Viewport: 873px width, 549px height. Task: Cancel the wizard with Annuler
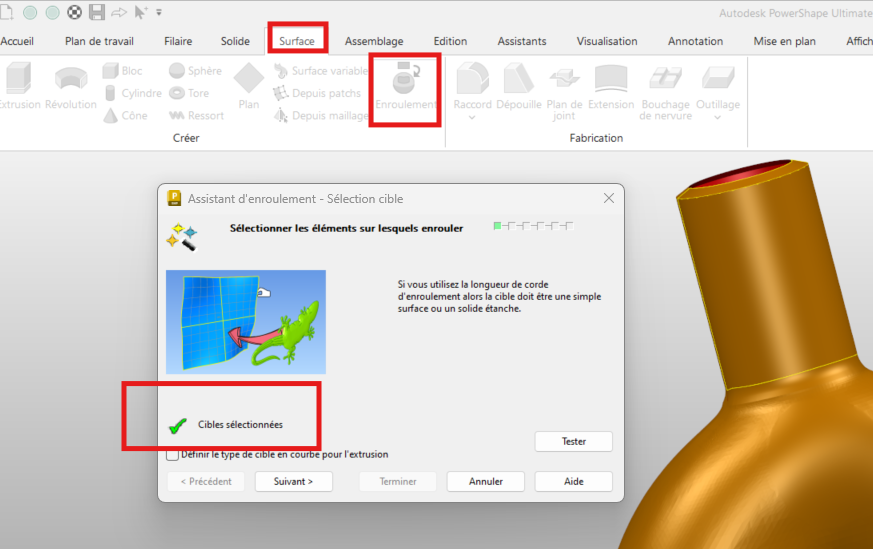click(485, 482)
